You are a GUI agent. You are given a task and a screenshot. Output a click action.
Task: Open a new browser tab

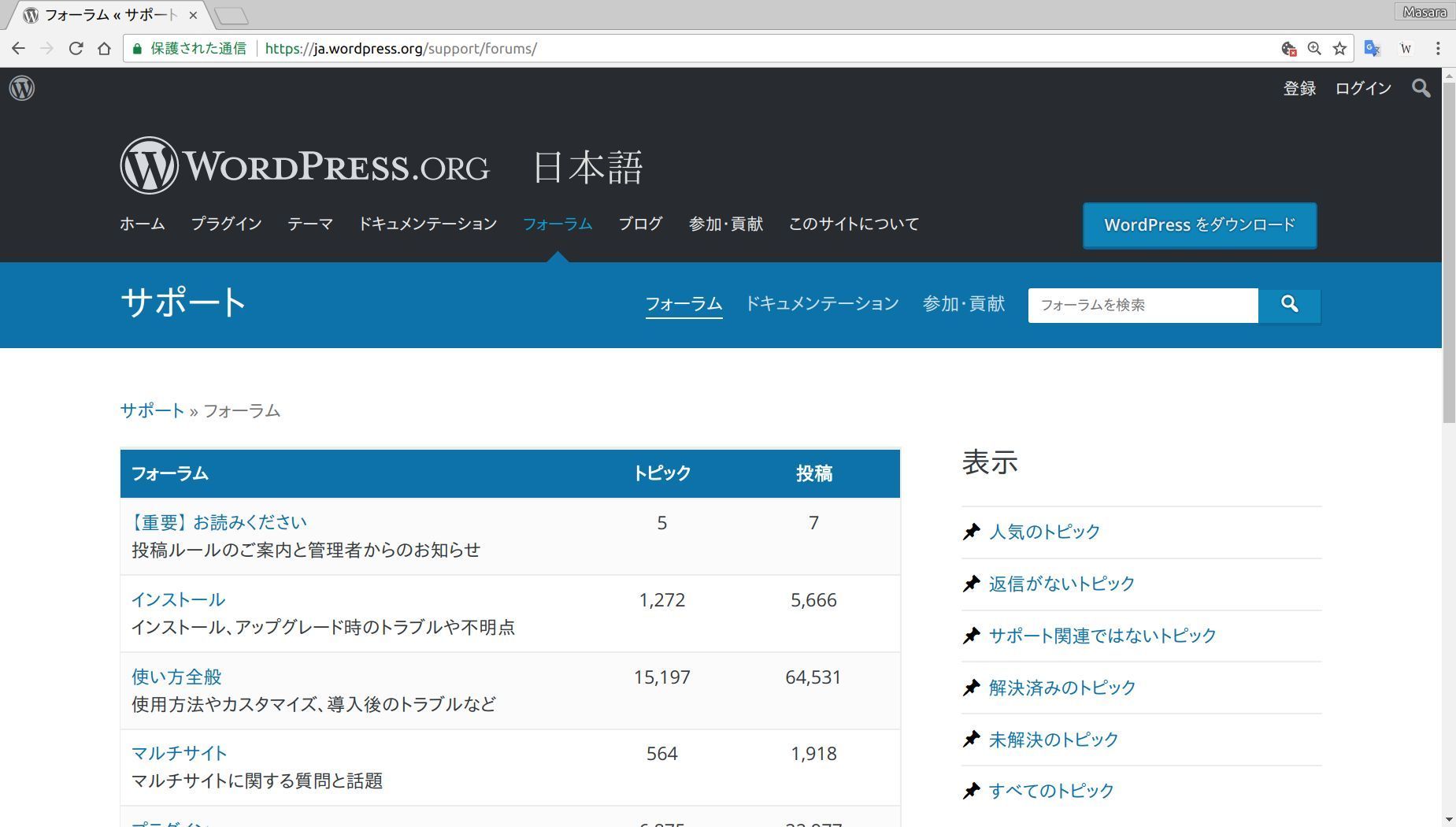pyautogui.click(x=231, y=15)
